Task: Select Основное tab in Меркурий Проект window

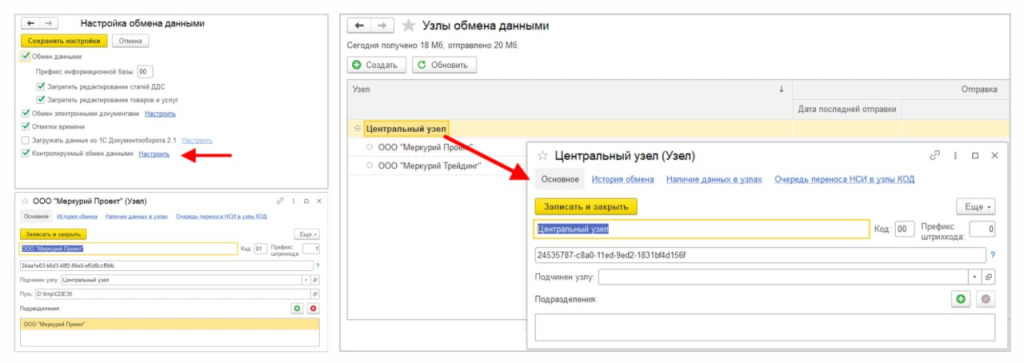Action: pyautogui.click(x=37, y=216)
